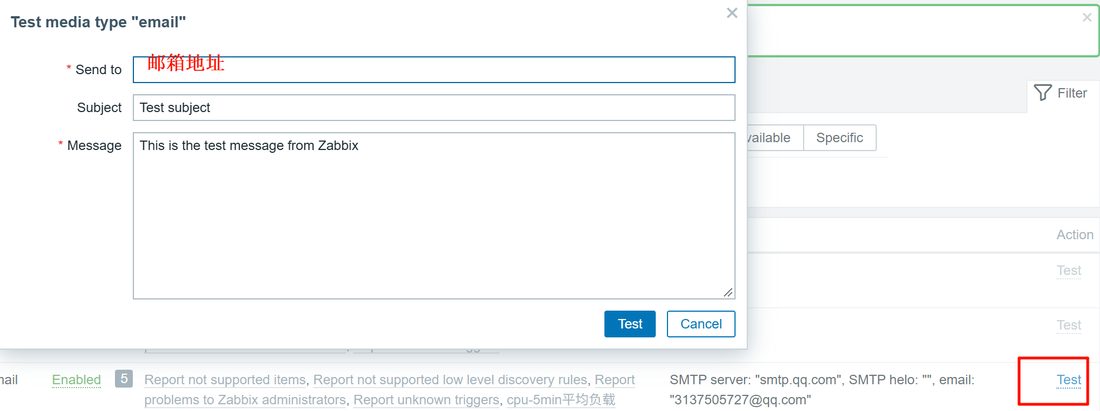
Task: Click the action count badge 5
Action: click(123, 379)
